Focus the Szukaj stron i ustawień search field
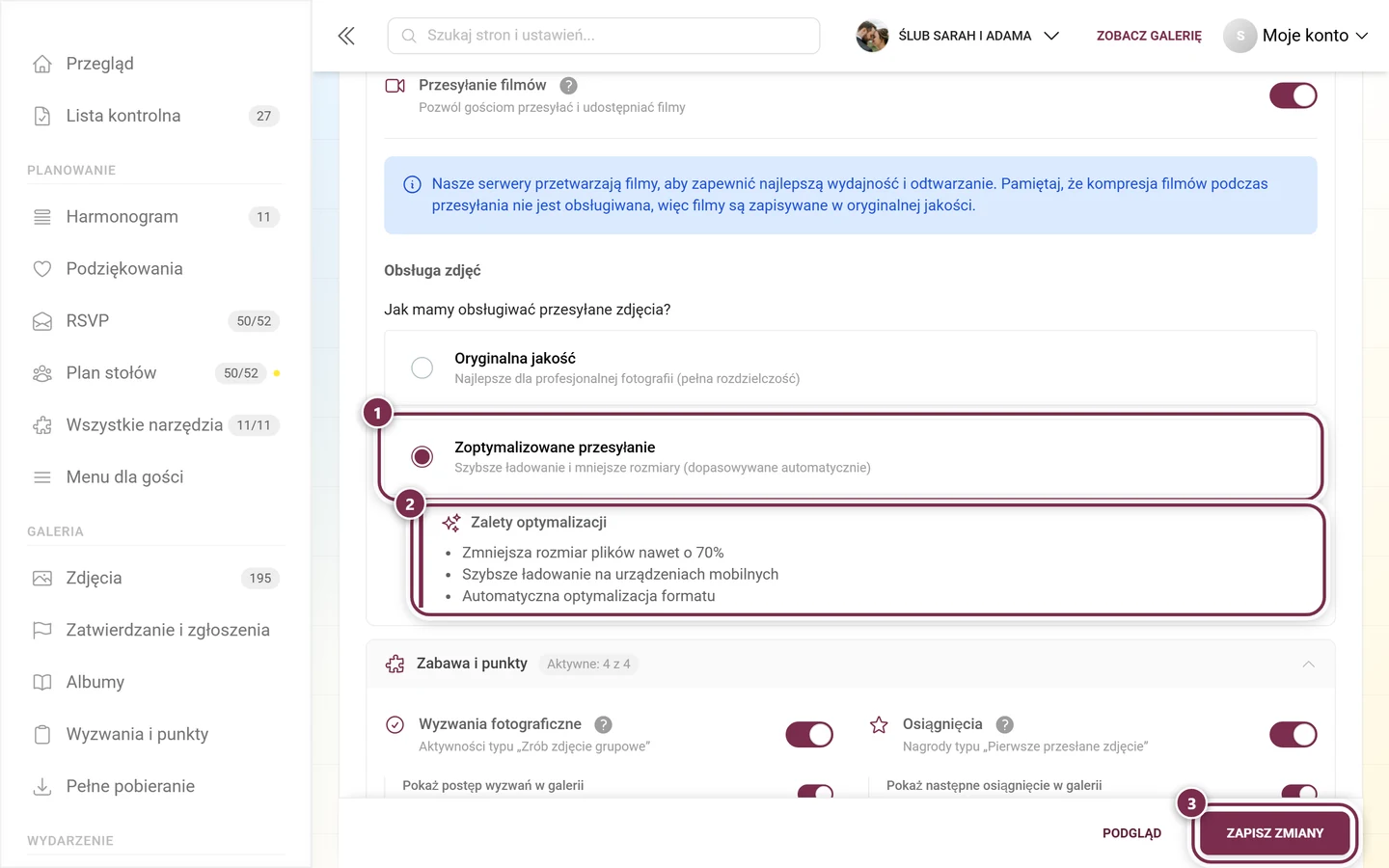Viewport: 1389px width, 868px height. 604,36
